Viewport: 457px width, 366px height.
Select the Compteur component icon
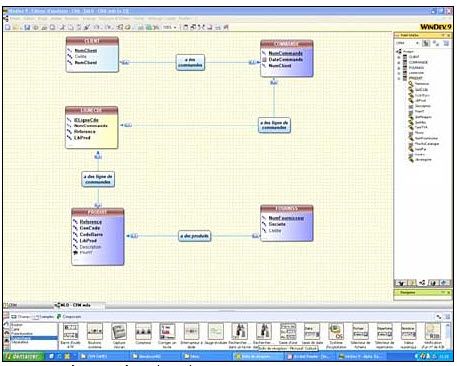pos(143,332)
